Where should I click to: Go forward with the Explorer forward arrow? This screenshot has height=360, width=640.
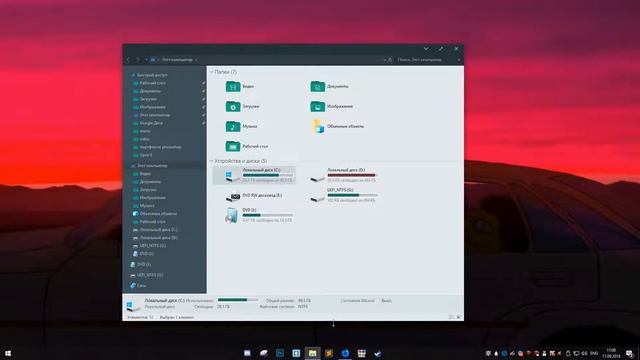pyautogui.click(x=138, y=60)
